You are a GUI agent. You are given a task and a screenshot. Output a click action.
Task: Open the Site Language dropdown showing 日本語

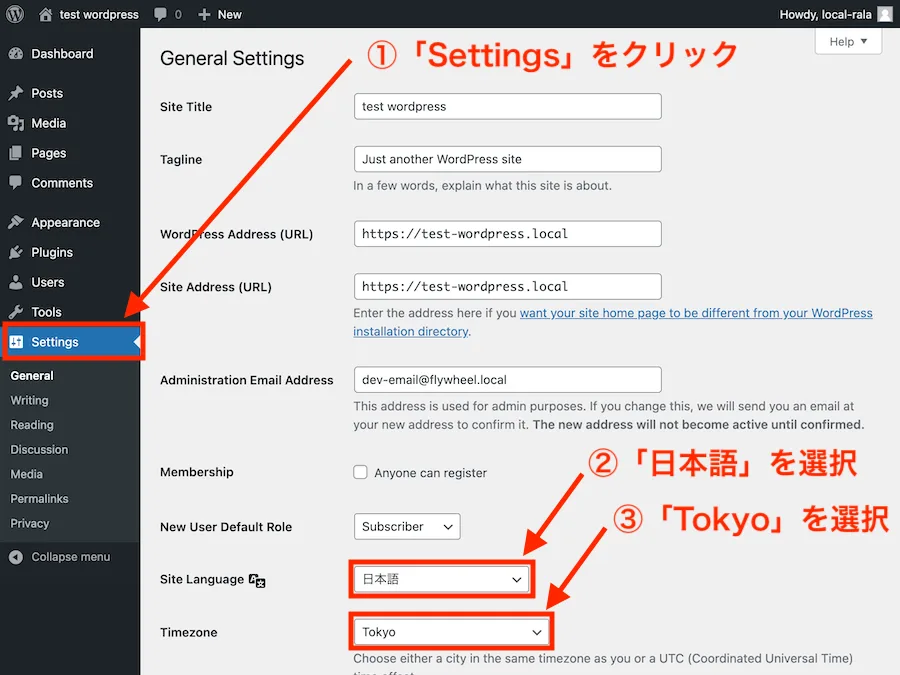pyautogui.click(x=441, y=579)
